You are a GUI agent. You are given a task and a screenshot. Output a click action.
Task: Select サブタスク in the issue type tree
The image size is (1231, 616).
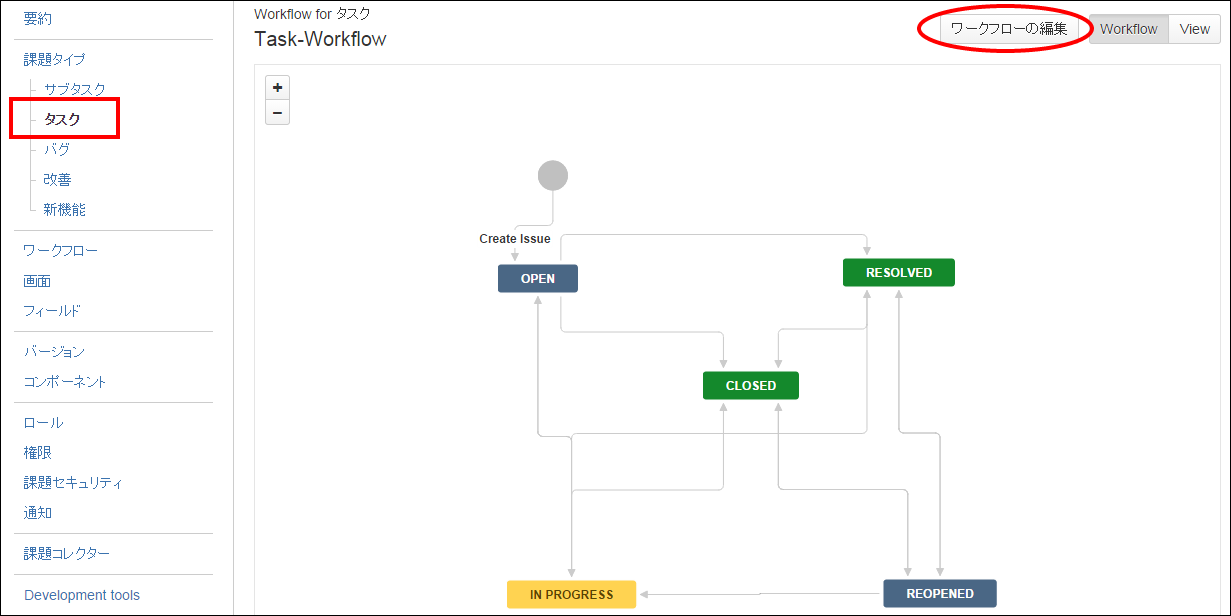tap(74, 89)
